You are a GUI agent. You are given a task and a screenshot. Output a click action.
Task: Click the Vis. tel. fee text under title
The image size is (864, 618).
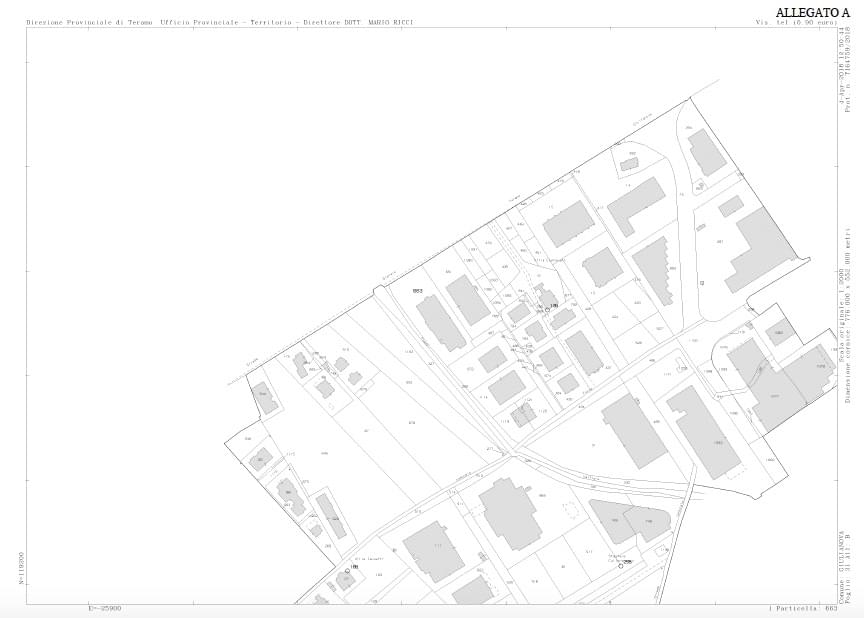click(x=795, y=22)
